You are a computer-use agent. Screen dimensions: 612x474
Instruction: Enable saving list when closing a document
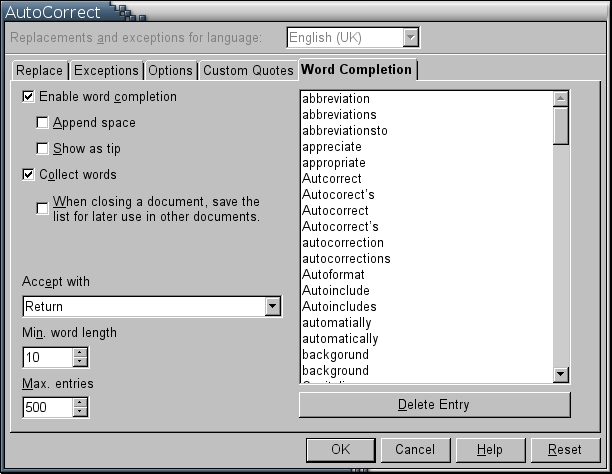pos(42,208)
